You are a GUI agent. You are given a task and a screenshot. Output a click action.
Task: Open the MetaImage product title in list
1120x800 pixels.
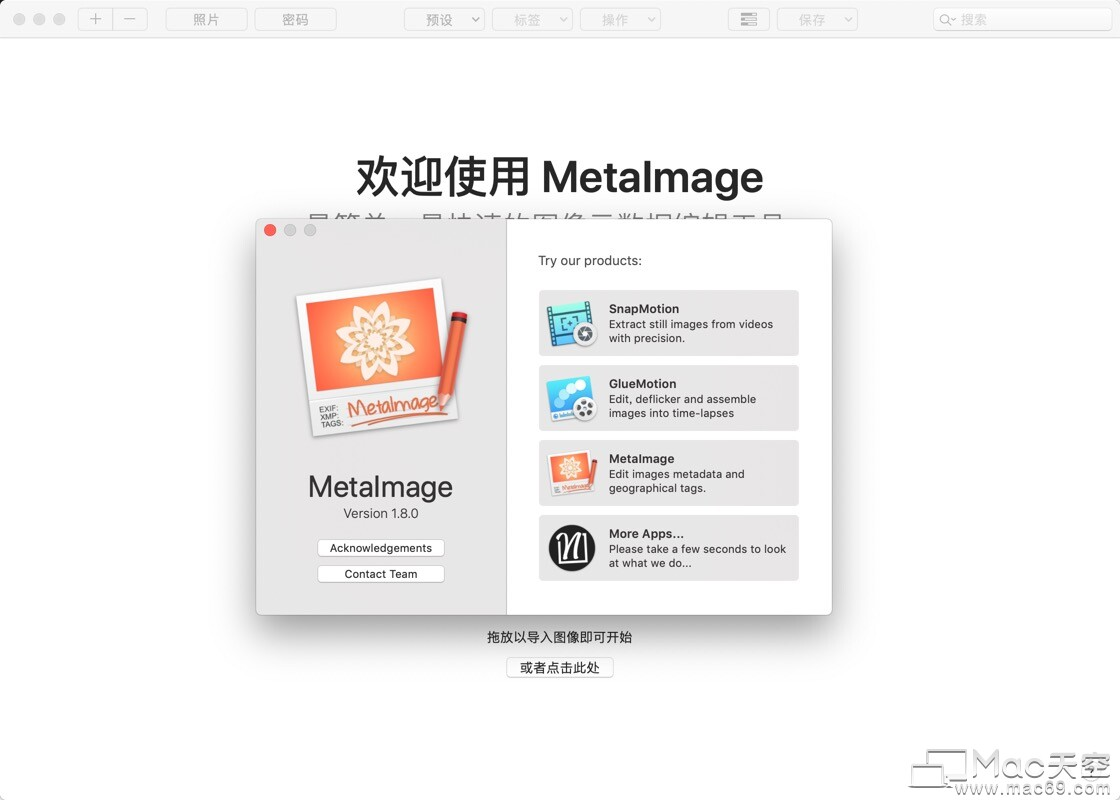coord(641,459)
